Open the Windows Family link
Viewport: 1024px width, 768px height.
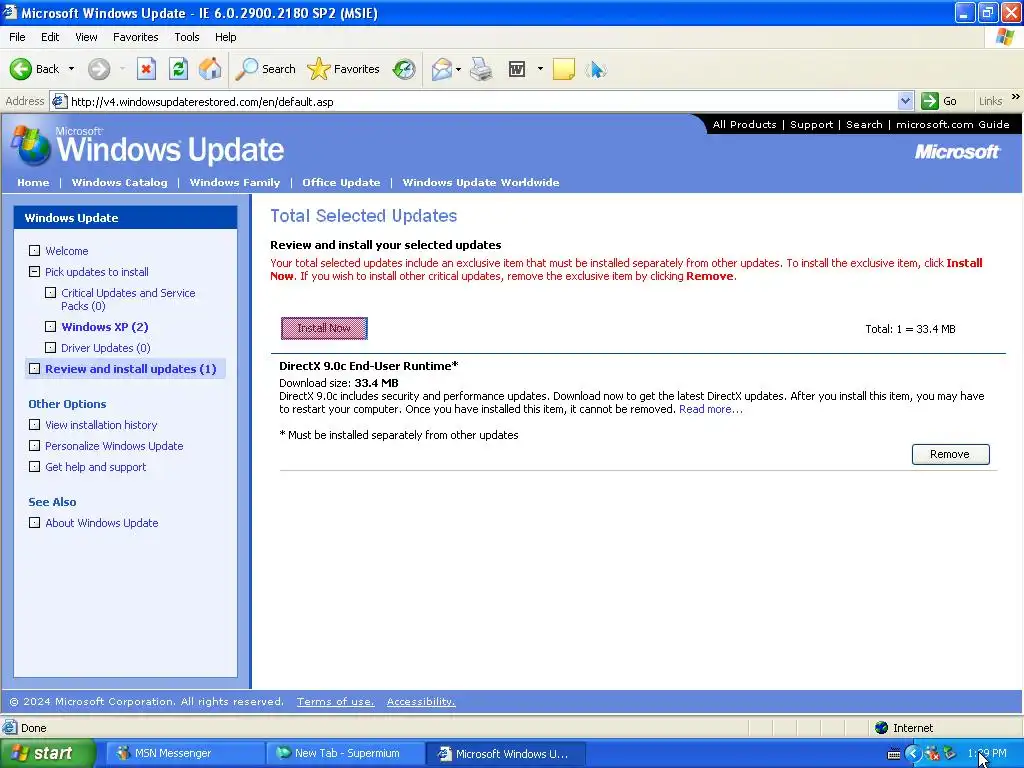(234, 182)
